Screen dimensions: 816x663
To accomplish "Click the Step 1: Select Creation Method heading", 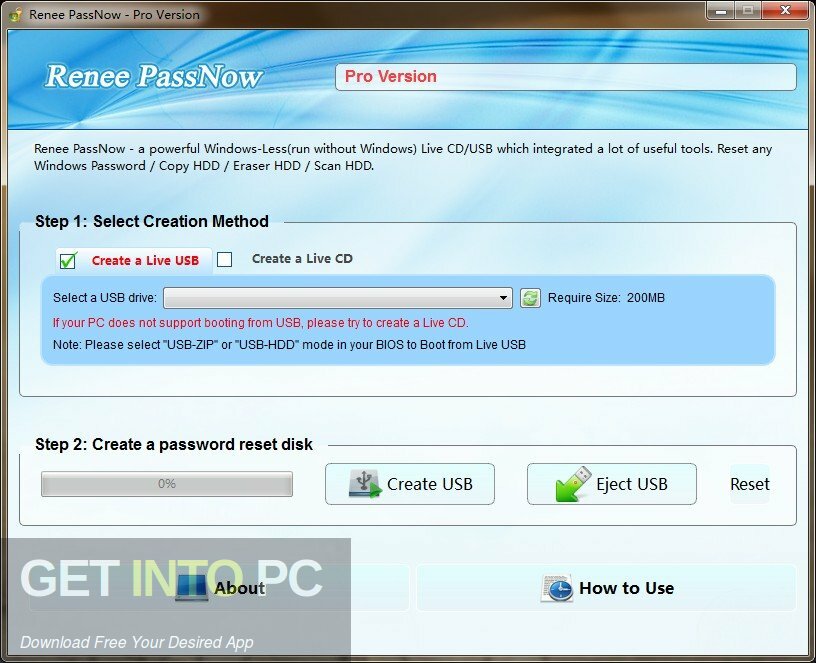I will (x=152, y=221).
